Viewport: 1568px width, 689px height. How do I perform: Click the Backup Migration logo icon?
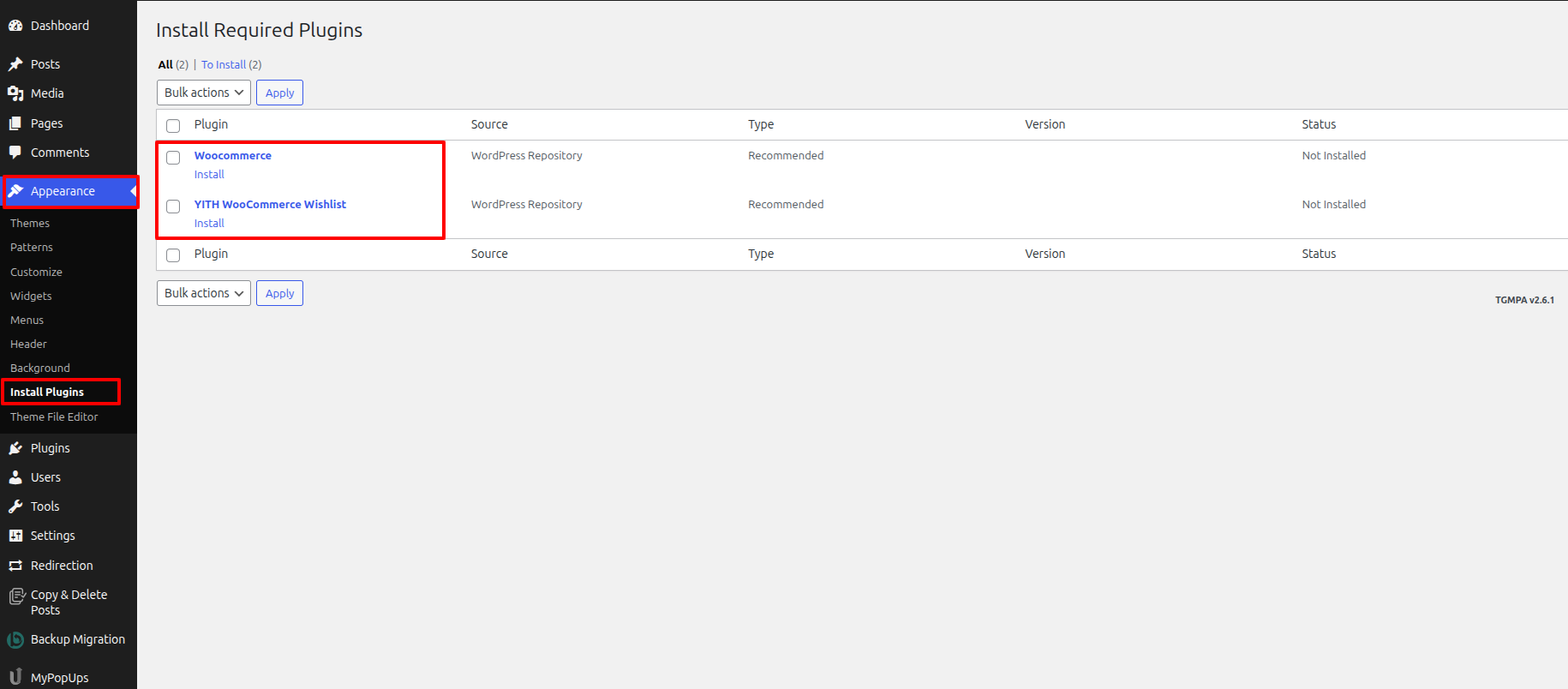pos(15,639)
